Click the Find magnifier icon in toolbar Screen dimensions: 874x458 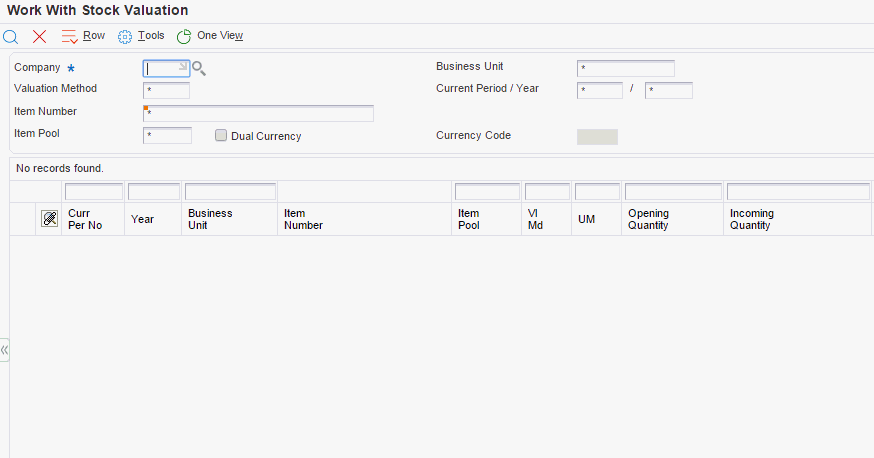click(x=11, y=36)
